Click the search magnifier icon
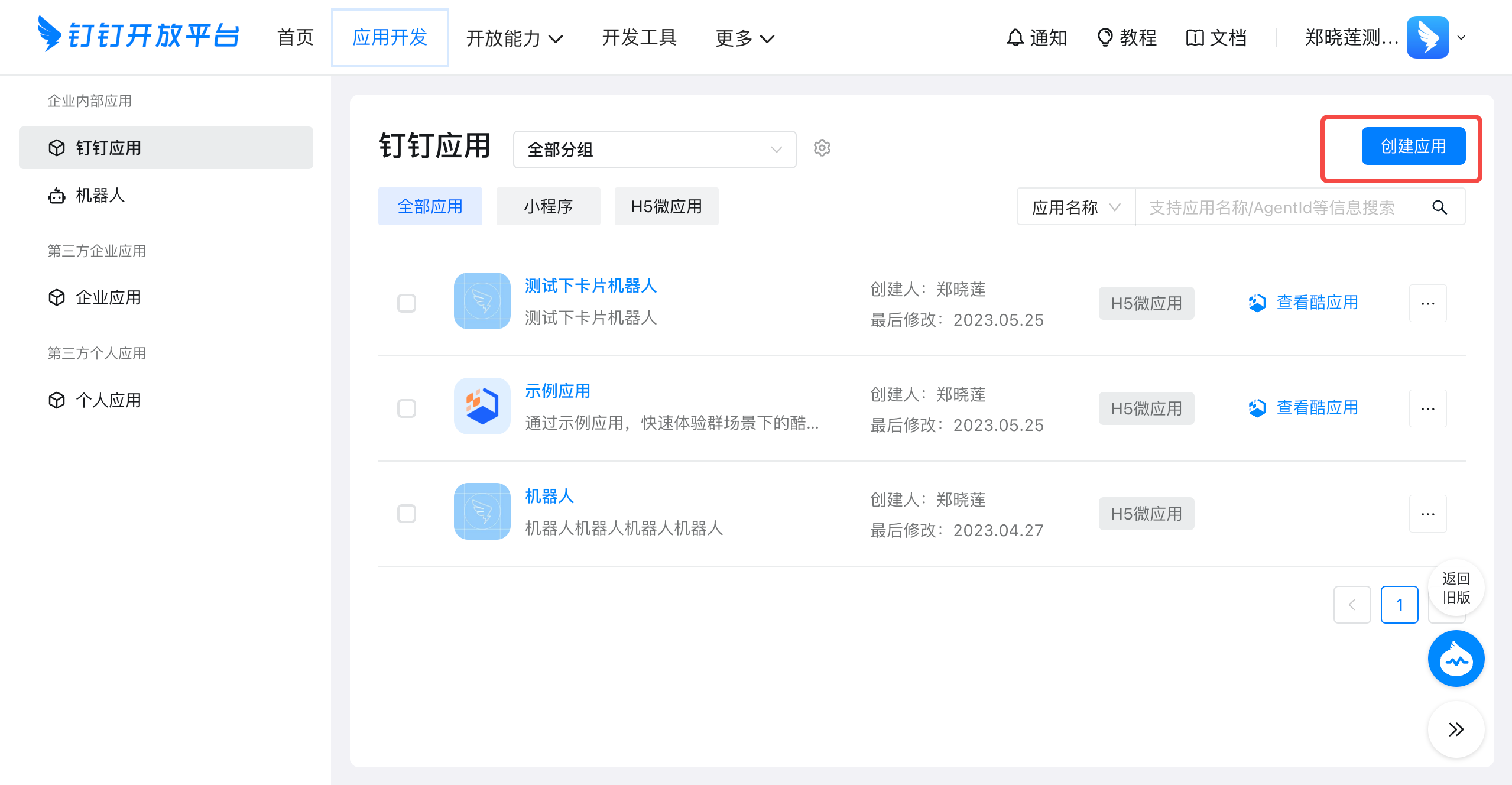 (1439, 207)
